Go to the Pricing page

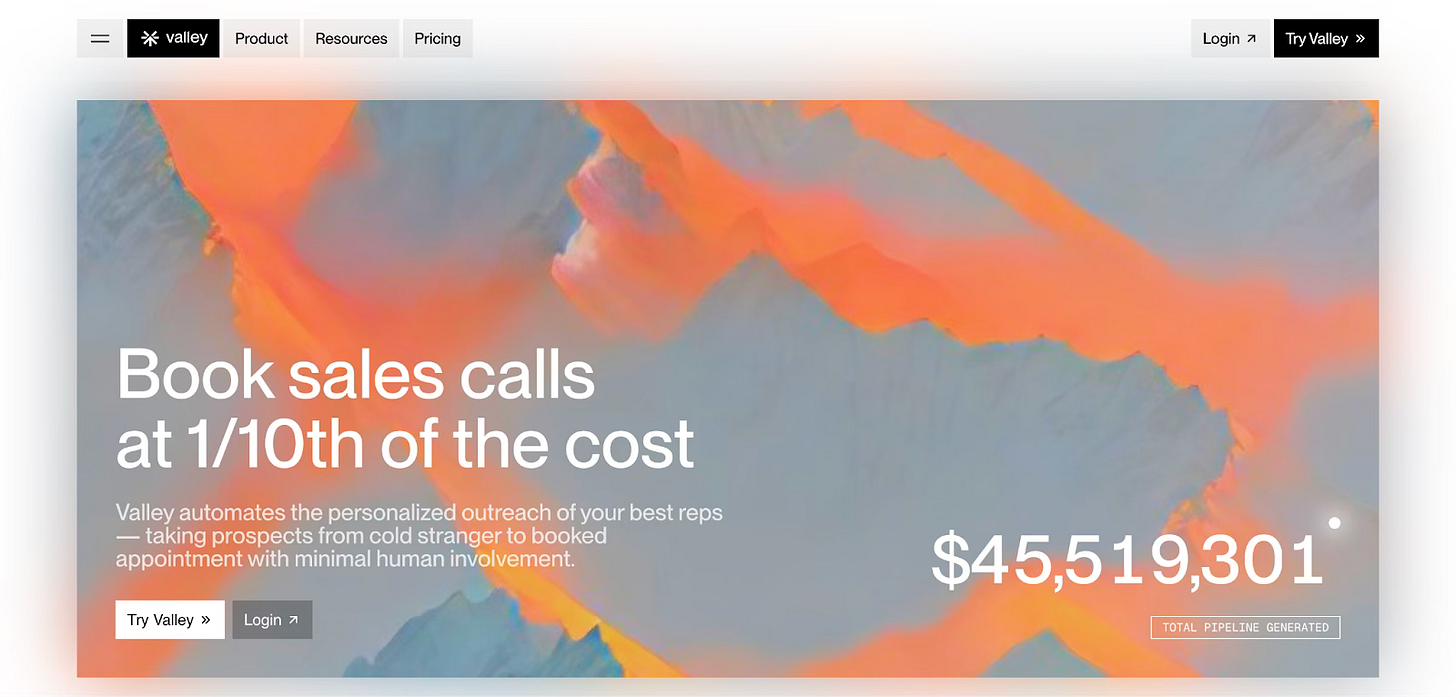[438, 38]
